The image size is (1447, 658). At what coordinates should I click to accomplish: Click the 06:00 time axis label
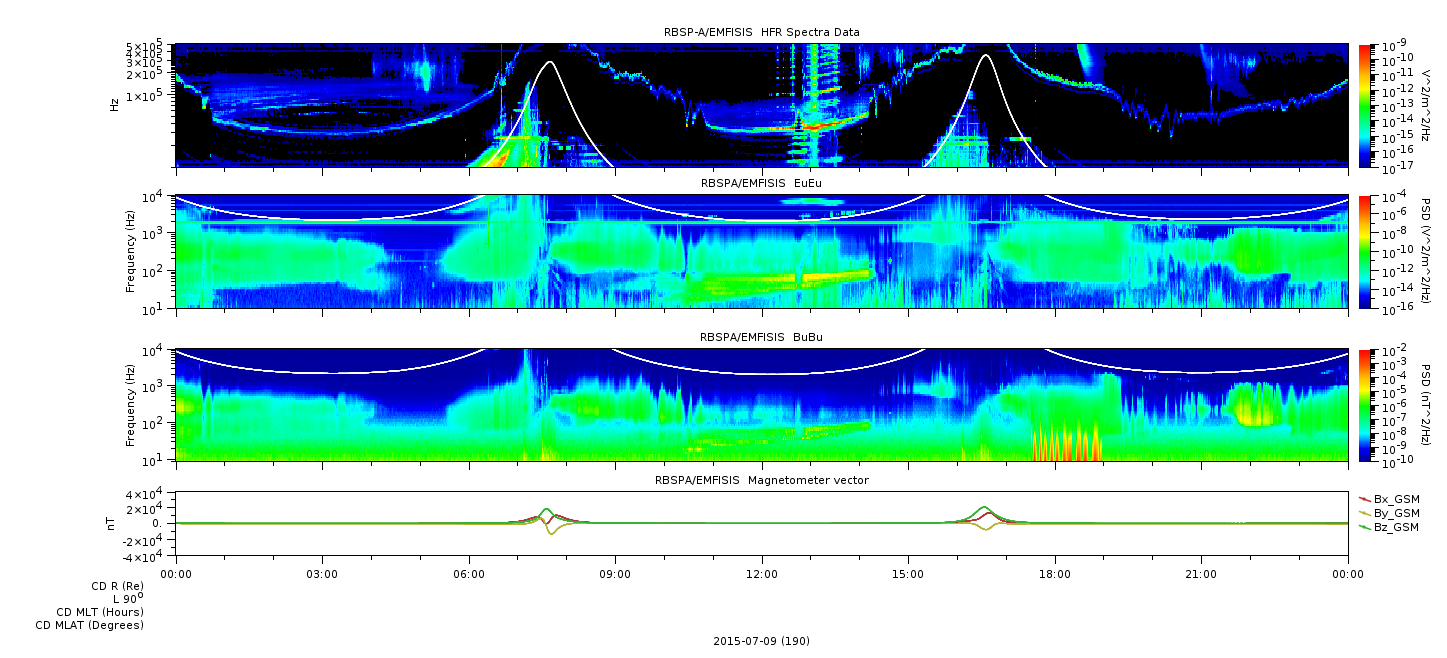468,574
